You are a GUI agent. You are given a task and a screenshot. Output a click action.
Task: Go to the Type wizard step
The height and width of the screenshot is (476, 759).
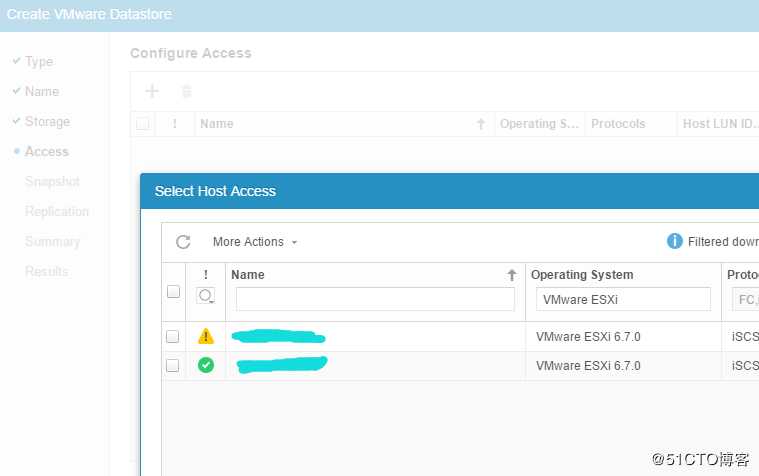coord(39,61)
